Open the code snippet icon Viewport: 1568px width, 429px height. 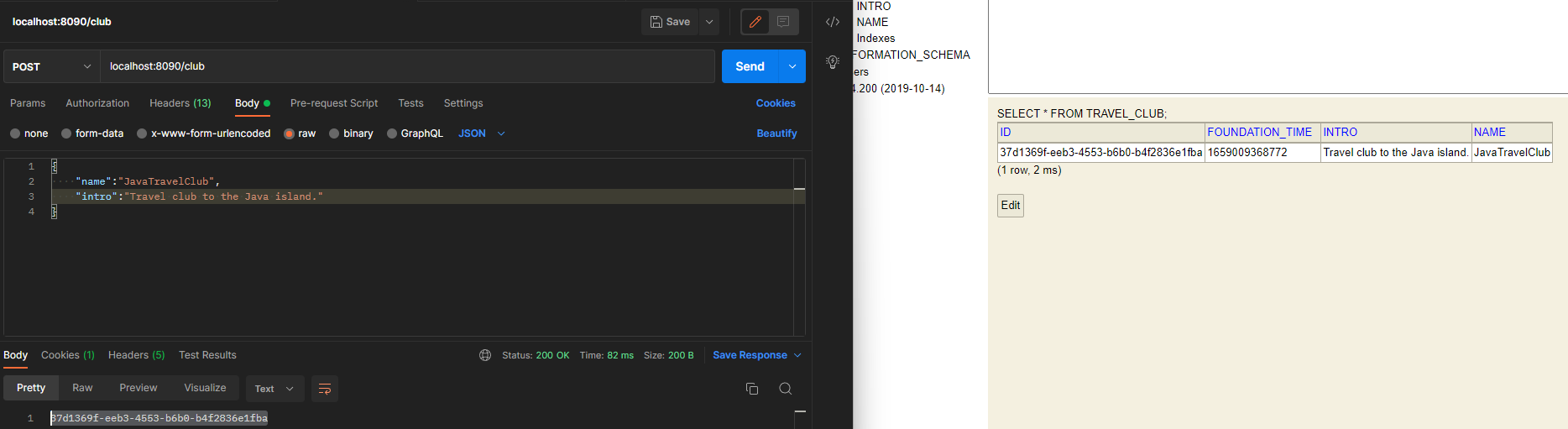coord(833,22)
